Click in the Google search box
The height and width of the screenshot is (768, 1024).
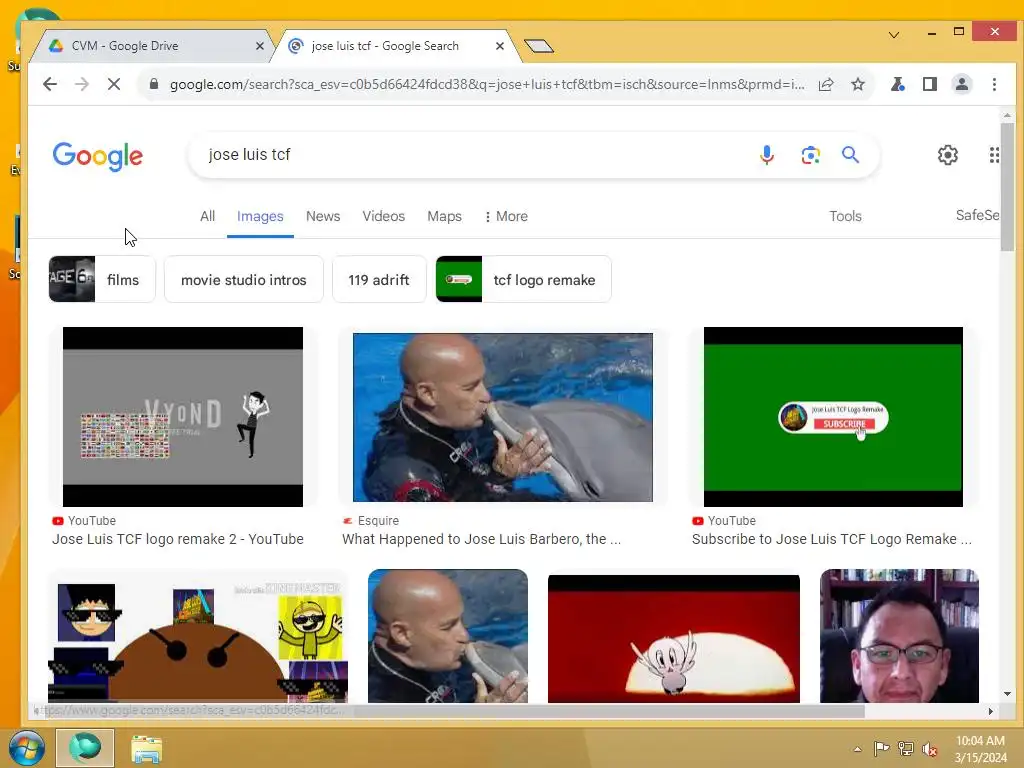coord(477,155)
